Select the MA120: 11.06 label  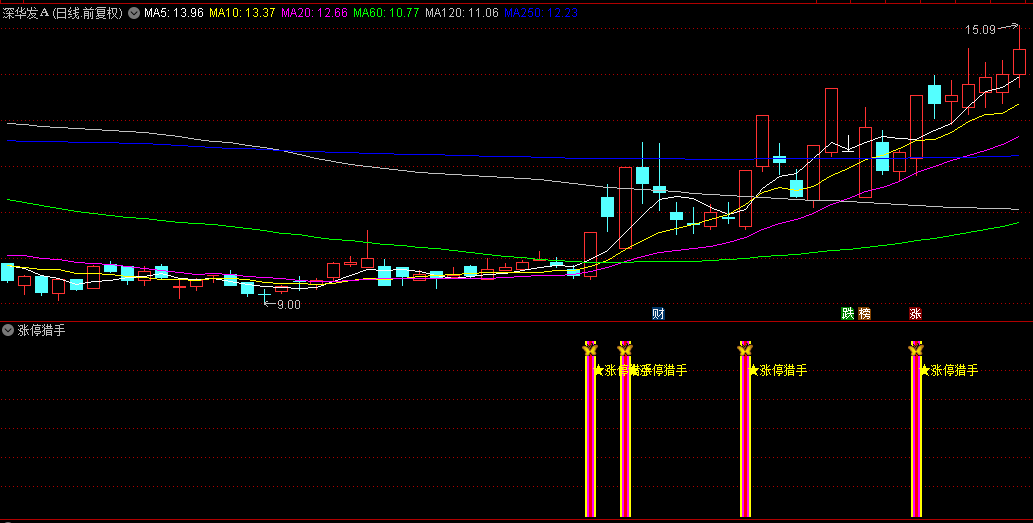click(462, 13)
